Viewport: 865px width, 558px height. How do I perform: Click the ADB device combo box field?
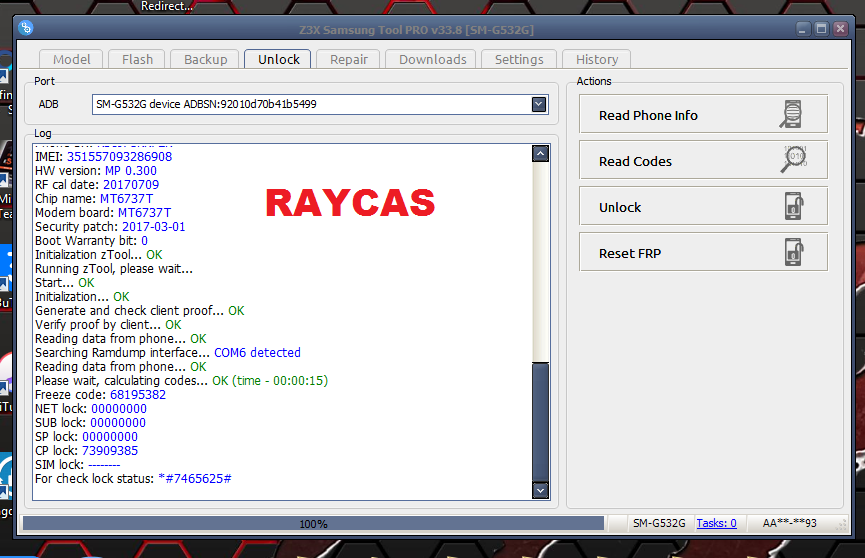(x=320, y=104)
